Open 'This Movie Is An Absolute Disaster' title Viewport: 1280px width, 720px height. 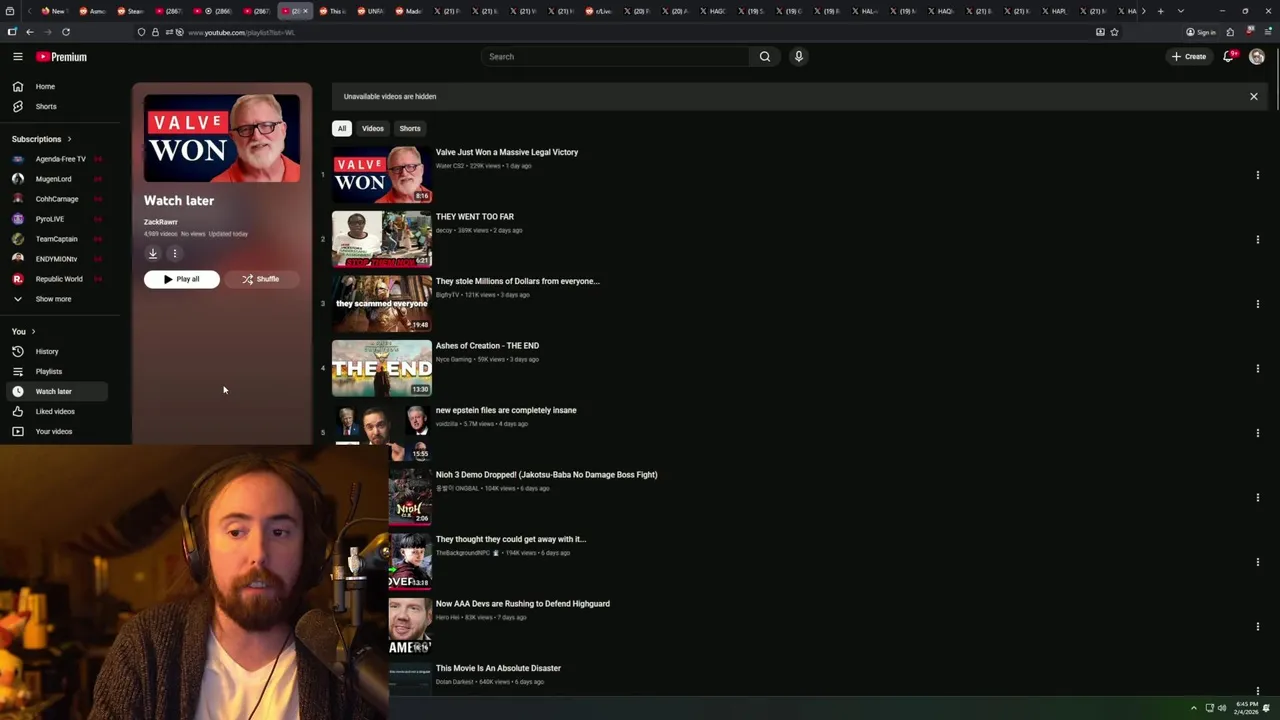click(x=498, y=669)
